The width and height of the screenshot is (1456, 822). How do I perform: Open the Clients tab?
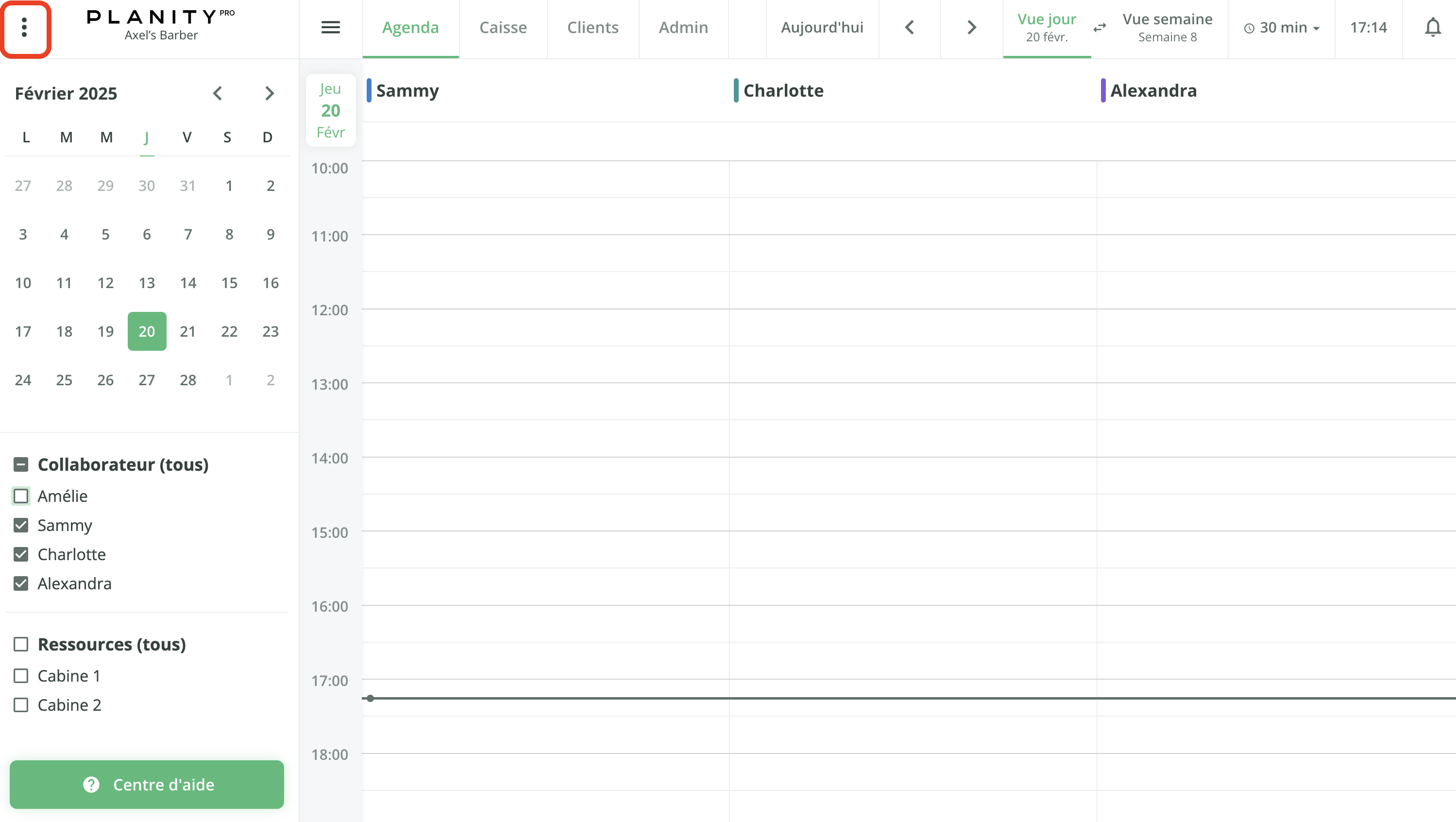593,28
